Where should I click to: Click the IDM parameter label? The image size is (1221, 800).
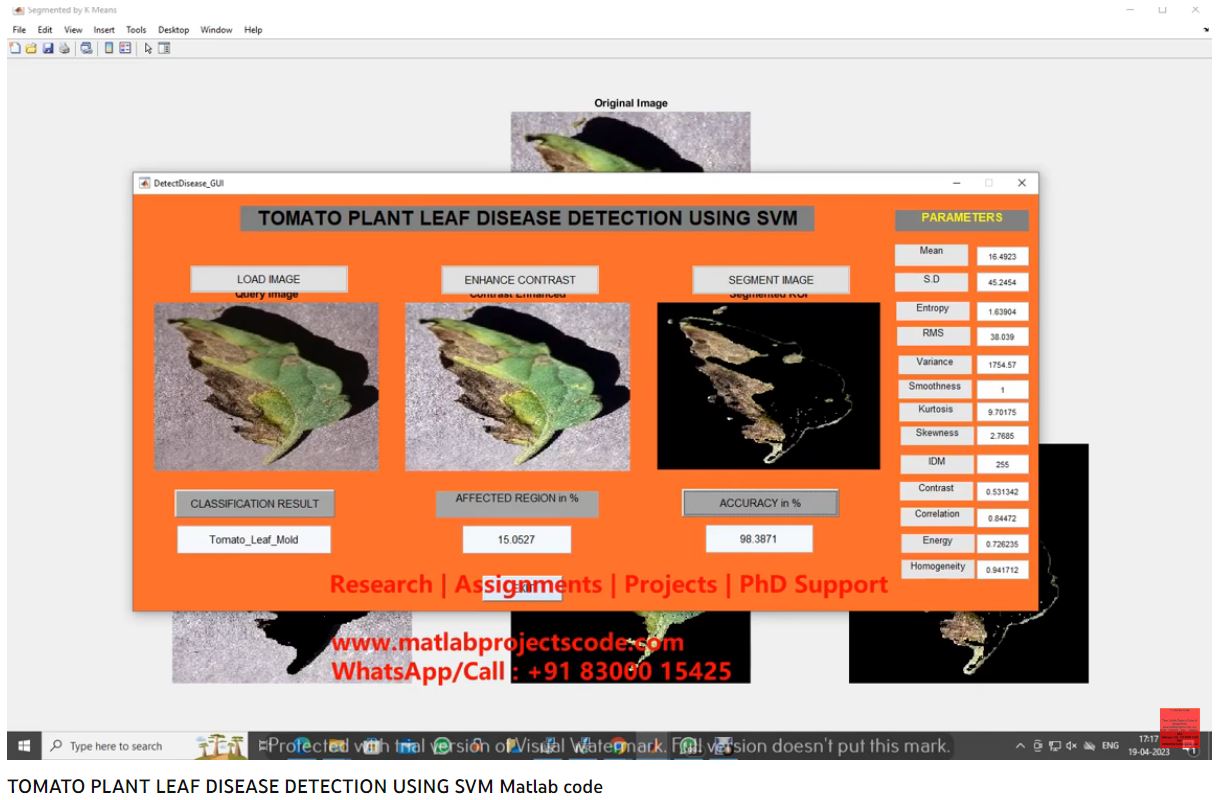[x=936, y=464]
